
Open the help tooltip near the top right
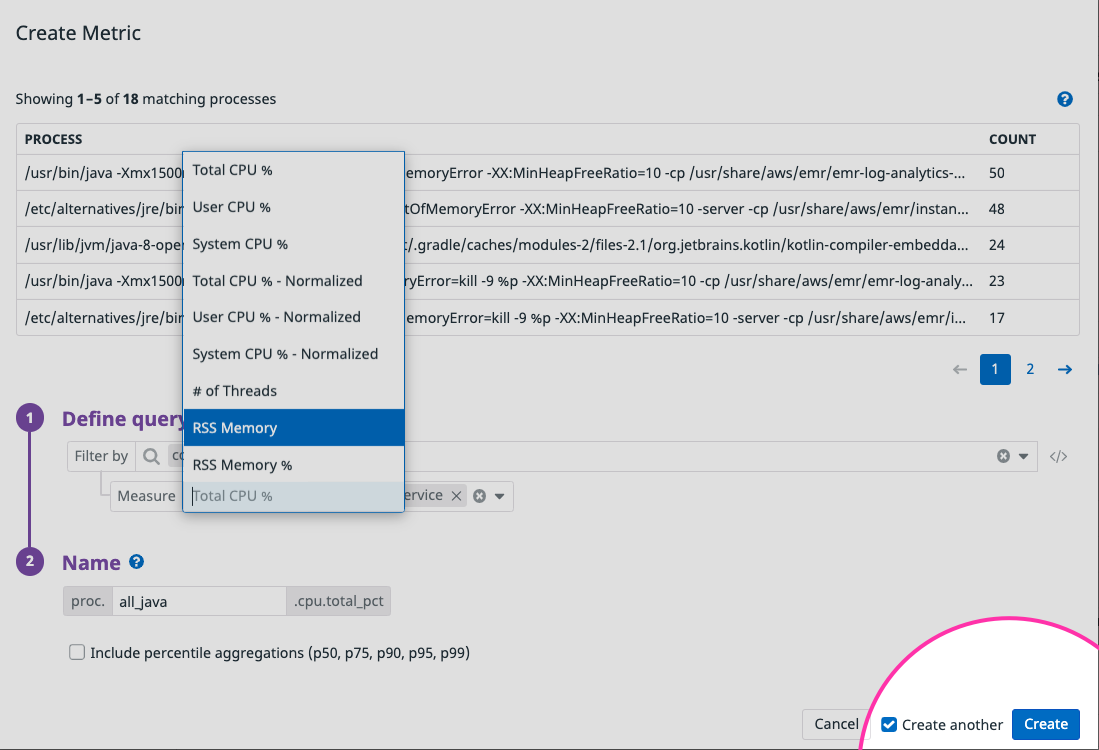1064,99
